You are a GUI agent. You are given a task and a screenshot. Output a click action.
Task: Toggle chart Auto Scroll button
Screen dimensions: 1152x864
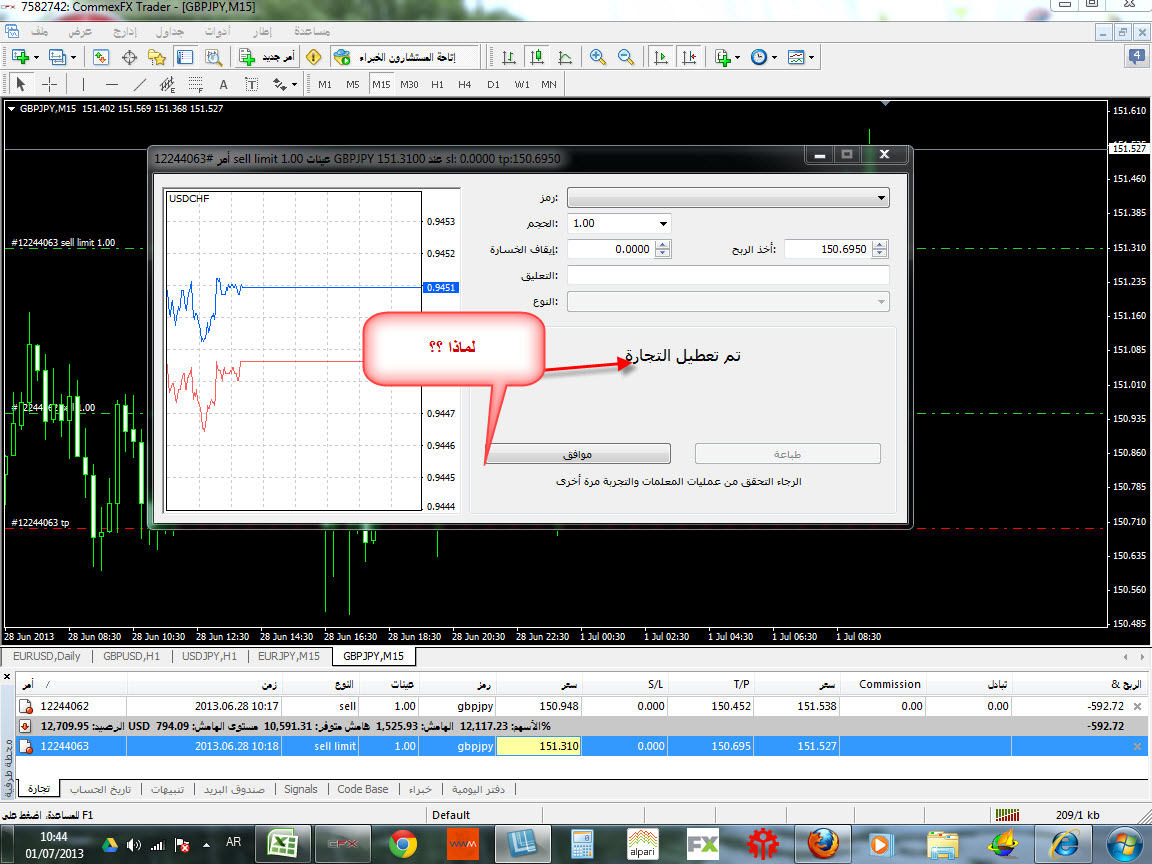pos(660,57)
